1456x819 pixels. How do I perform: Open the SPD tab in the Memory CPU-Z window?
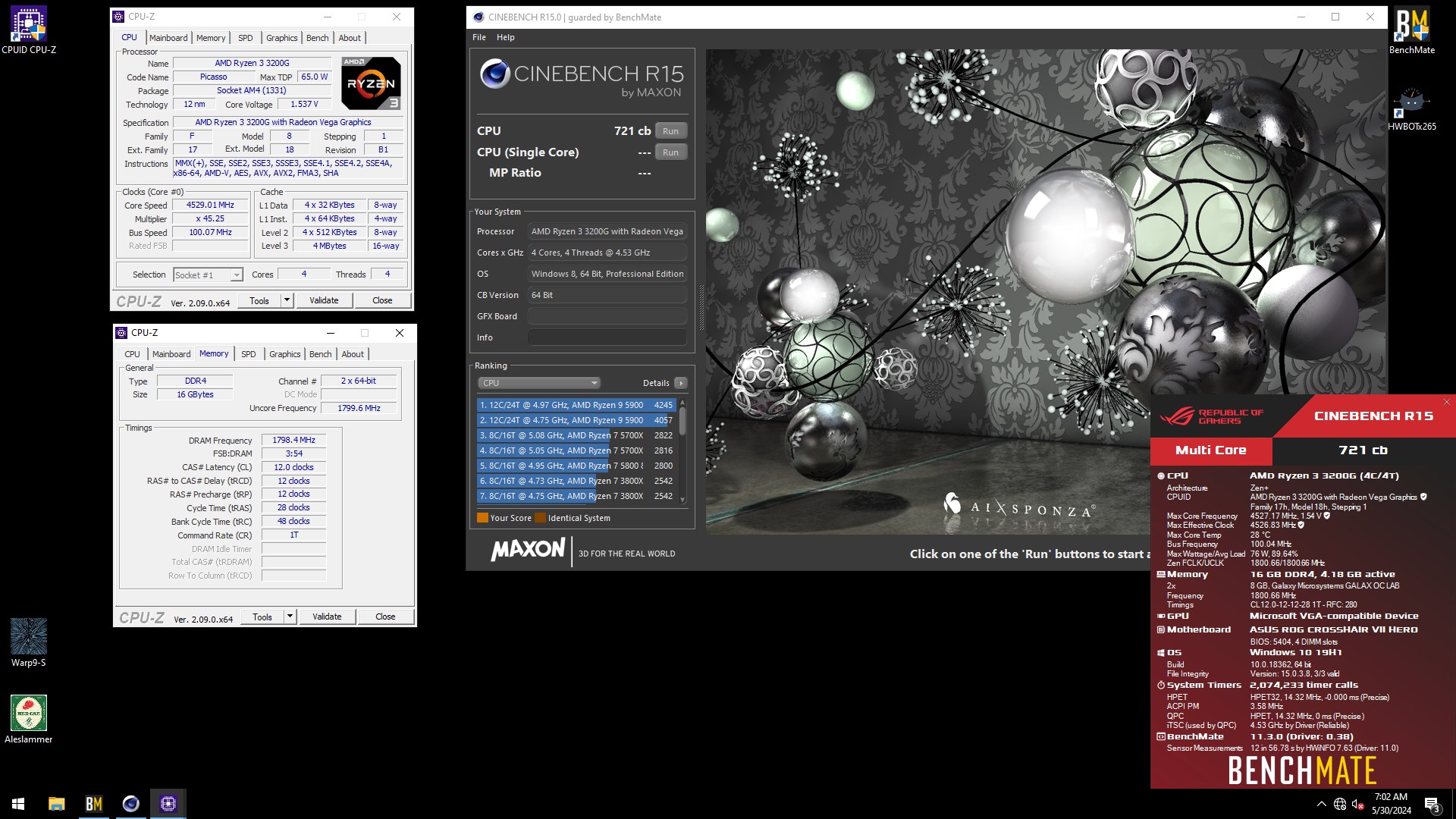pyautogui.click(x=249, y=354)
